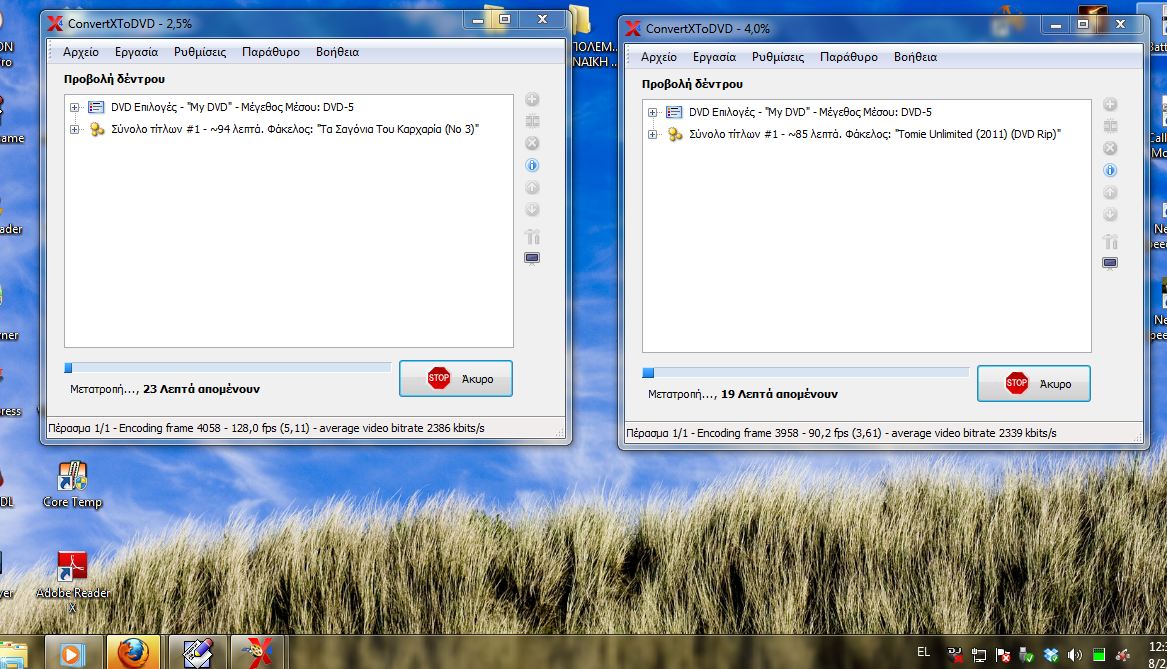This screenshot has width=1167, height=669.
Task: Open the Dropbox tray icon
Action: (1051, 655)
